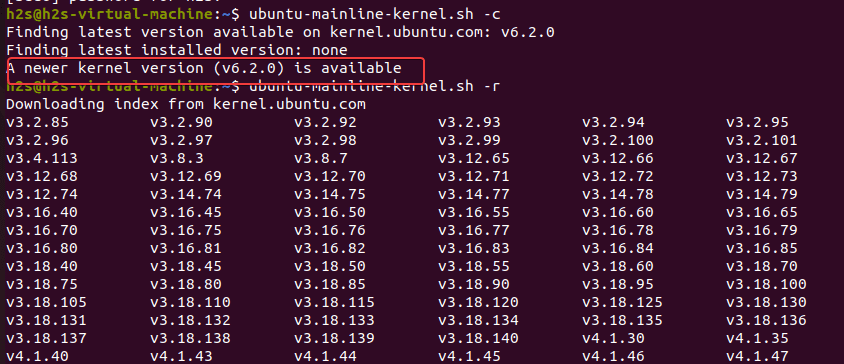The image size is (844, 364).
Task: Click version v3.18.105
Action: tap(46, 303)
